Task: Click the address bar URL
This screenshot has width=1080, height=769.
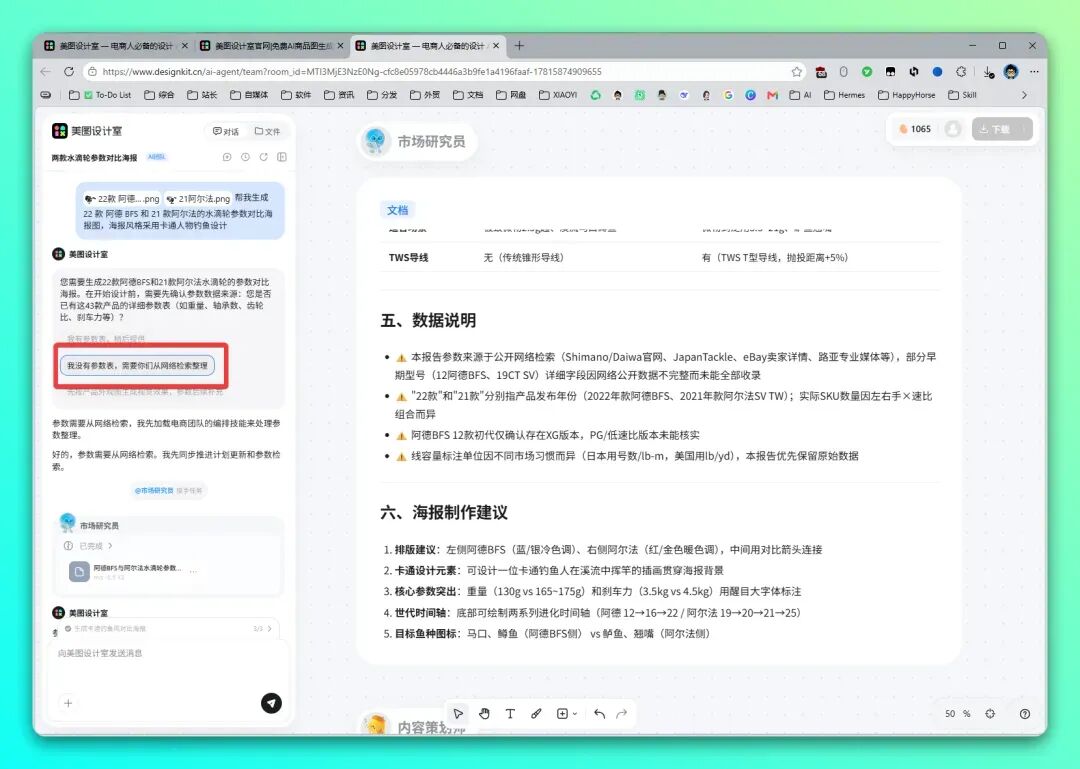Action: 352,72
